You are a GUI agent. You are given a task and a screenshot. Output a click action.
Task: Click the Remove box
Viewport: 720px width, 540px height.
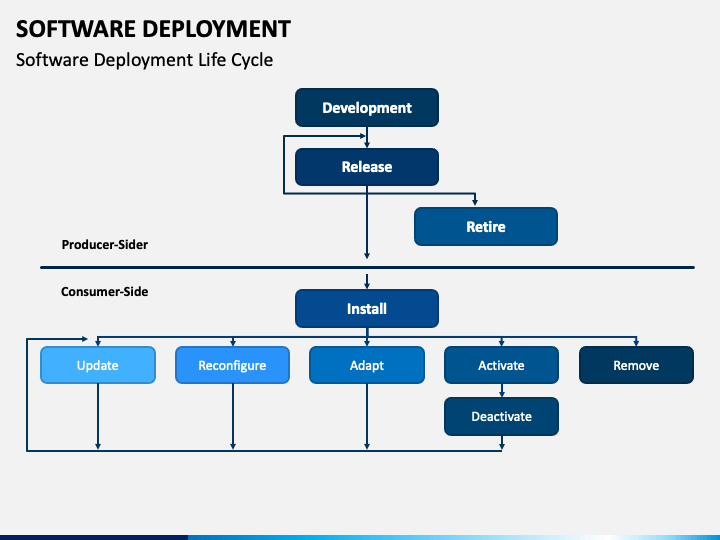(636, 365)
